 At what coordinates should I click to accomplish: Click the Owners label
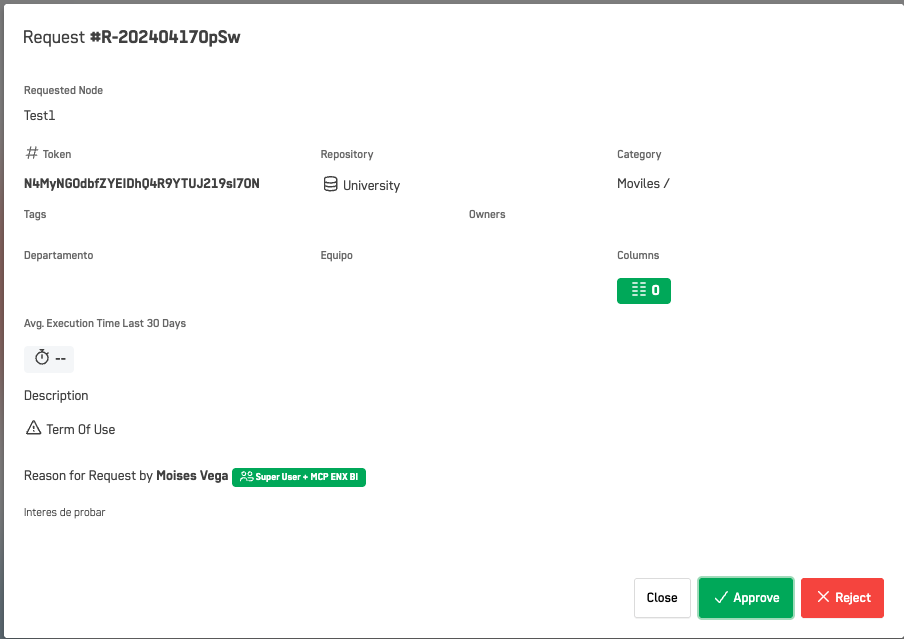[x=487, y=214]
